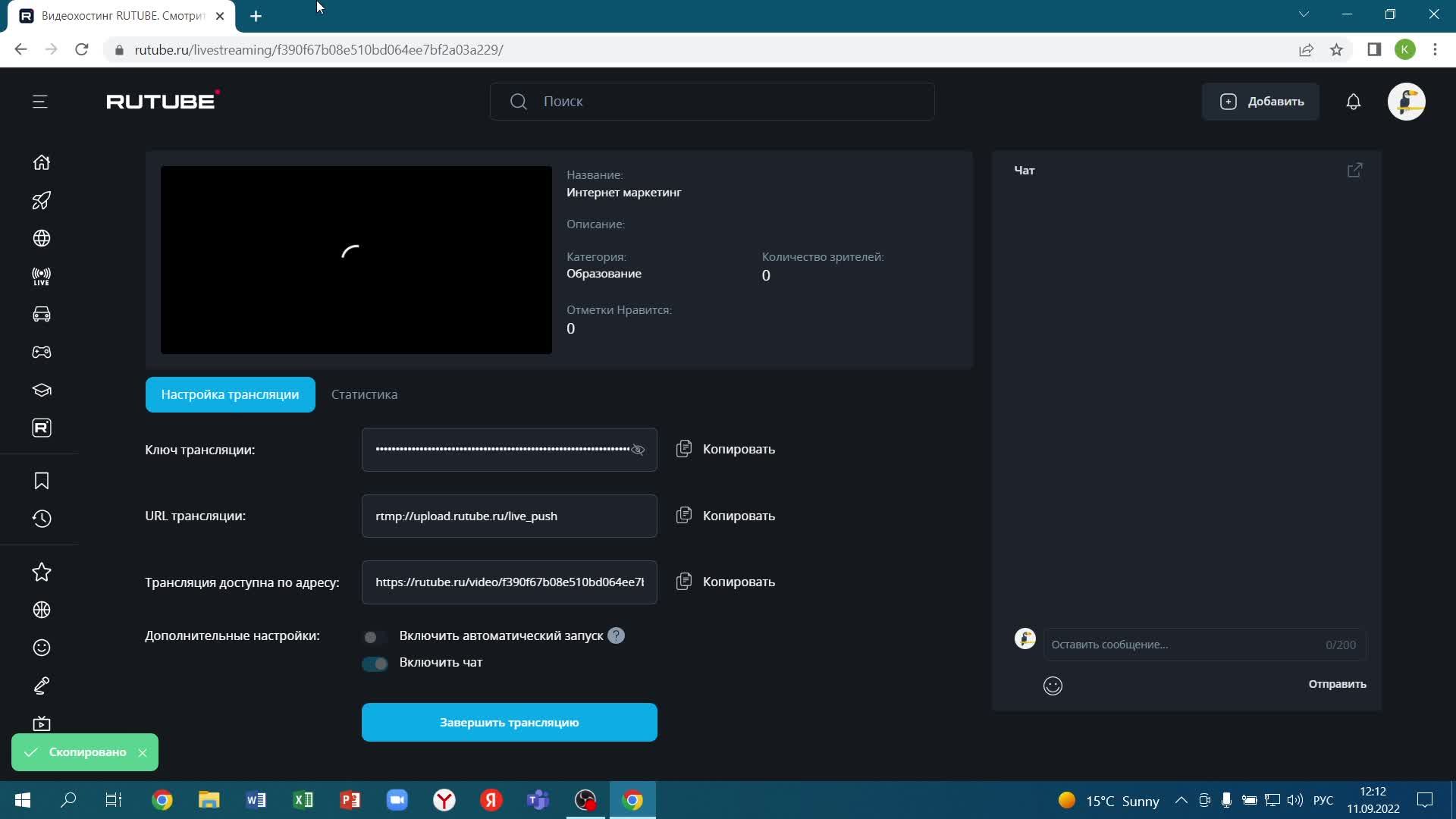Image resolution: width=1456 pixels, height=819 pixels.
Task: Open the watch history clock icon
Action: click(42, 519)
